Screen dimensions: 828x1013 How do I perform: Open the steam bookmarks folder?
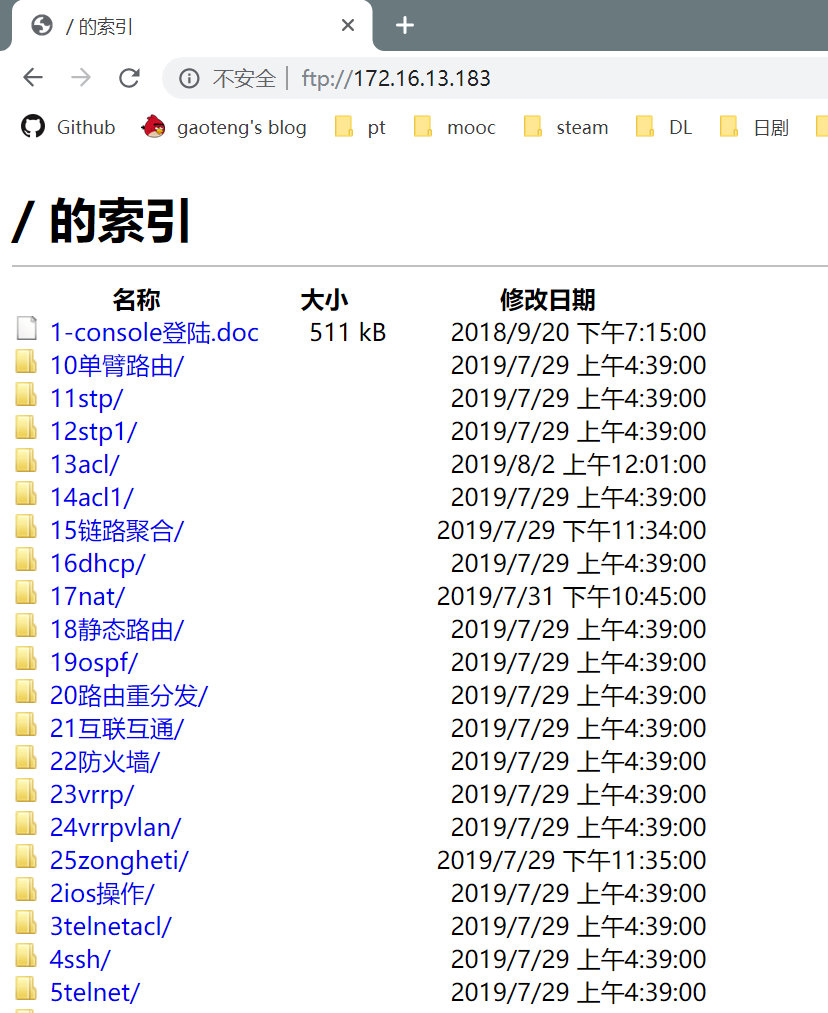(x=567, y=127)
